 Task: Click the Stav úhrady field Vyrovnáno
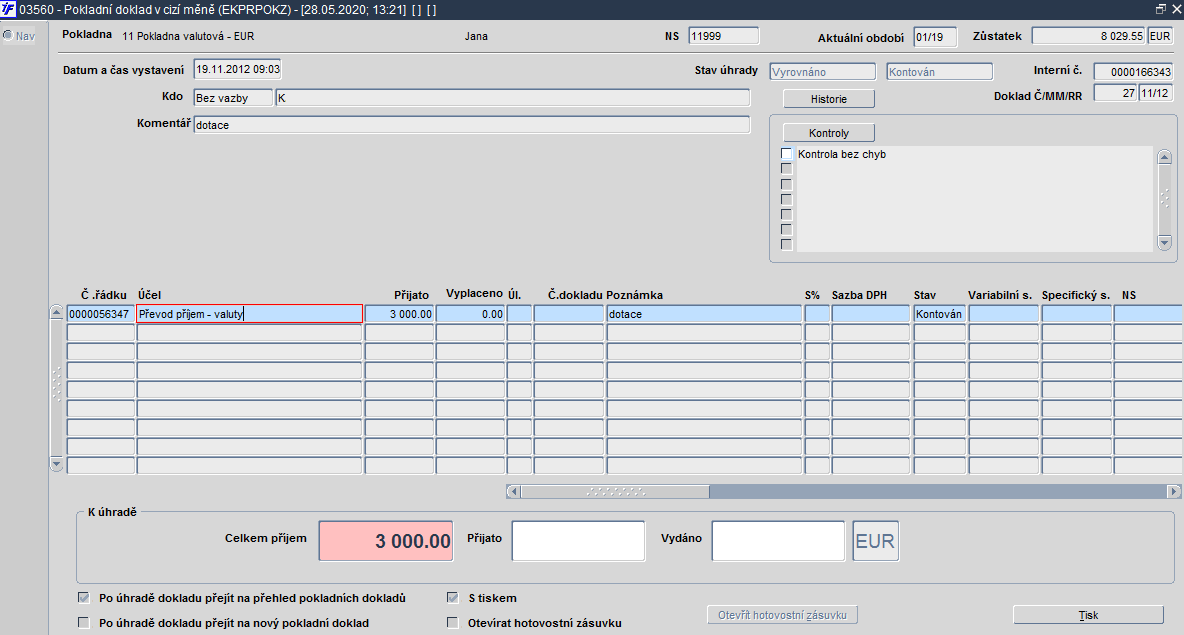pyautogui.click(x=822, y=72)
